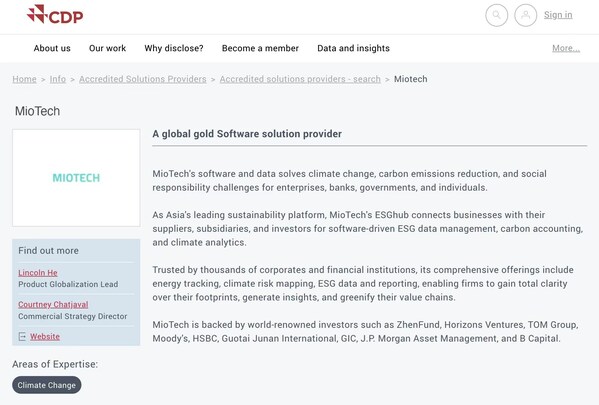The width and height of the screenshot is (599, 405).
Task: Click the MioTech page title
Action: click(x=37, y=111)
